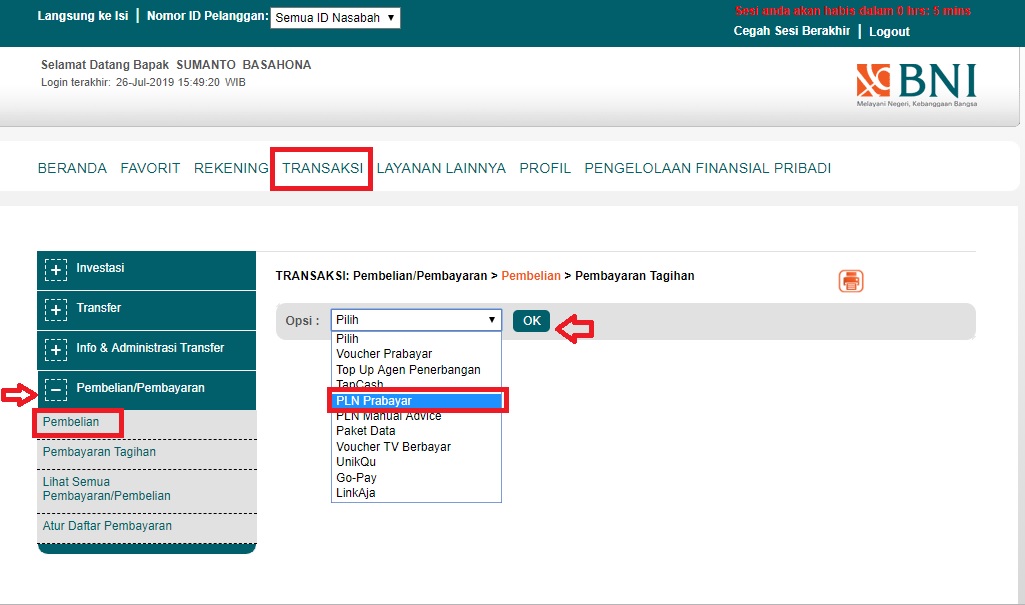
Task: Click the session timeout warning text
Action: 853,10
